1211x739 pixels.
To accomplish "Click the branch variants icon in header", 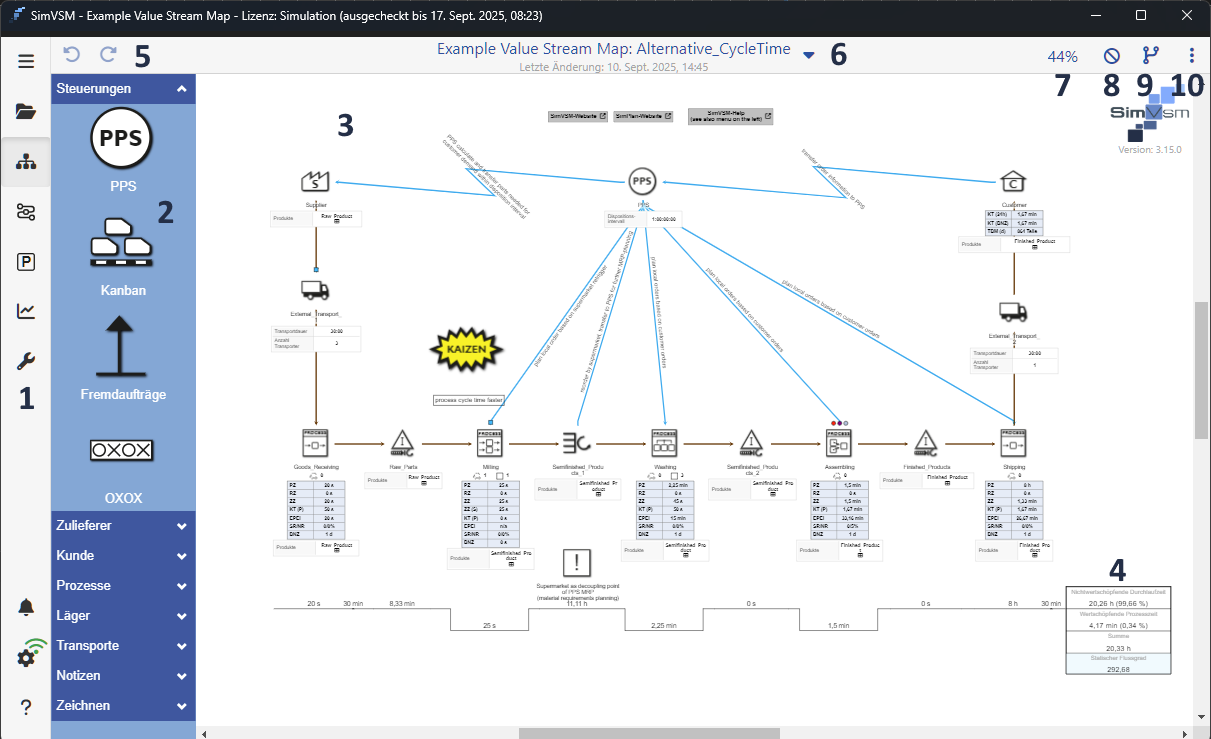I will (1151, 57).
